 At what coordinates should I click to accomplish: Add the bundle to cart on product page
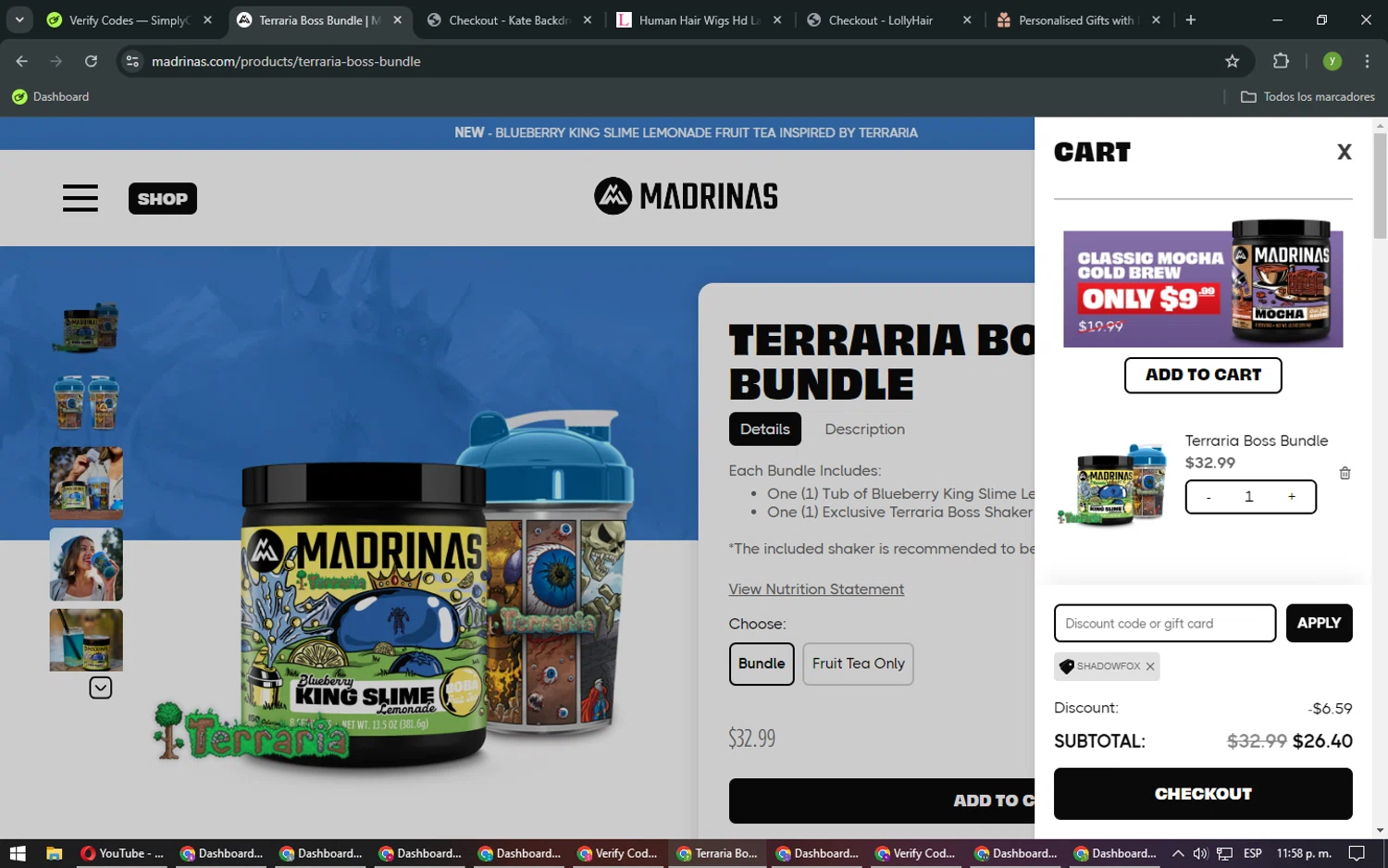881,800
